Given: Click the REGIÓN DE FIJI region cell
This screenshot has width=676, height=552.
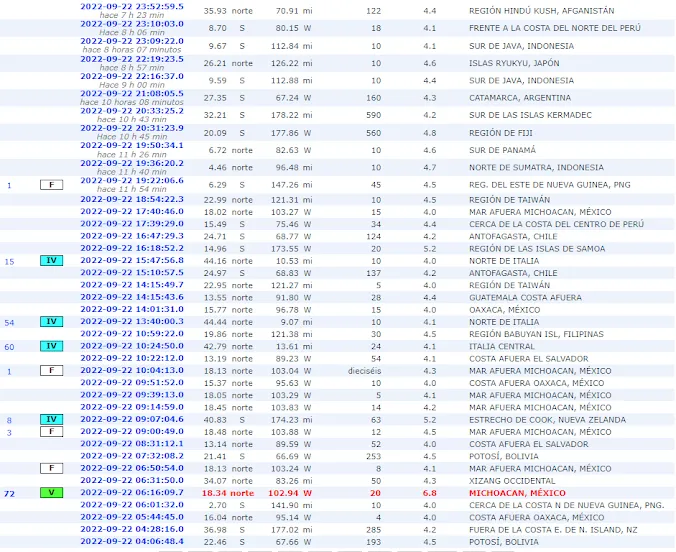Looking at the screenshot, I should point(501,133).
